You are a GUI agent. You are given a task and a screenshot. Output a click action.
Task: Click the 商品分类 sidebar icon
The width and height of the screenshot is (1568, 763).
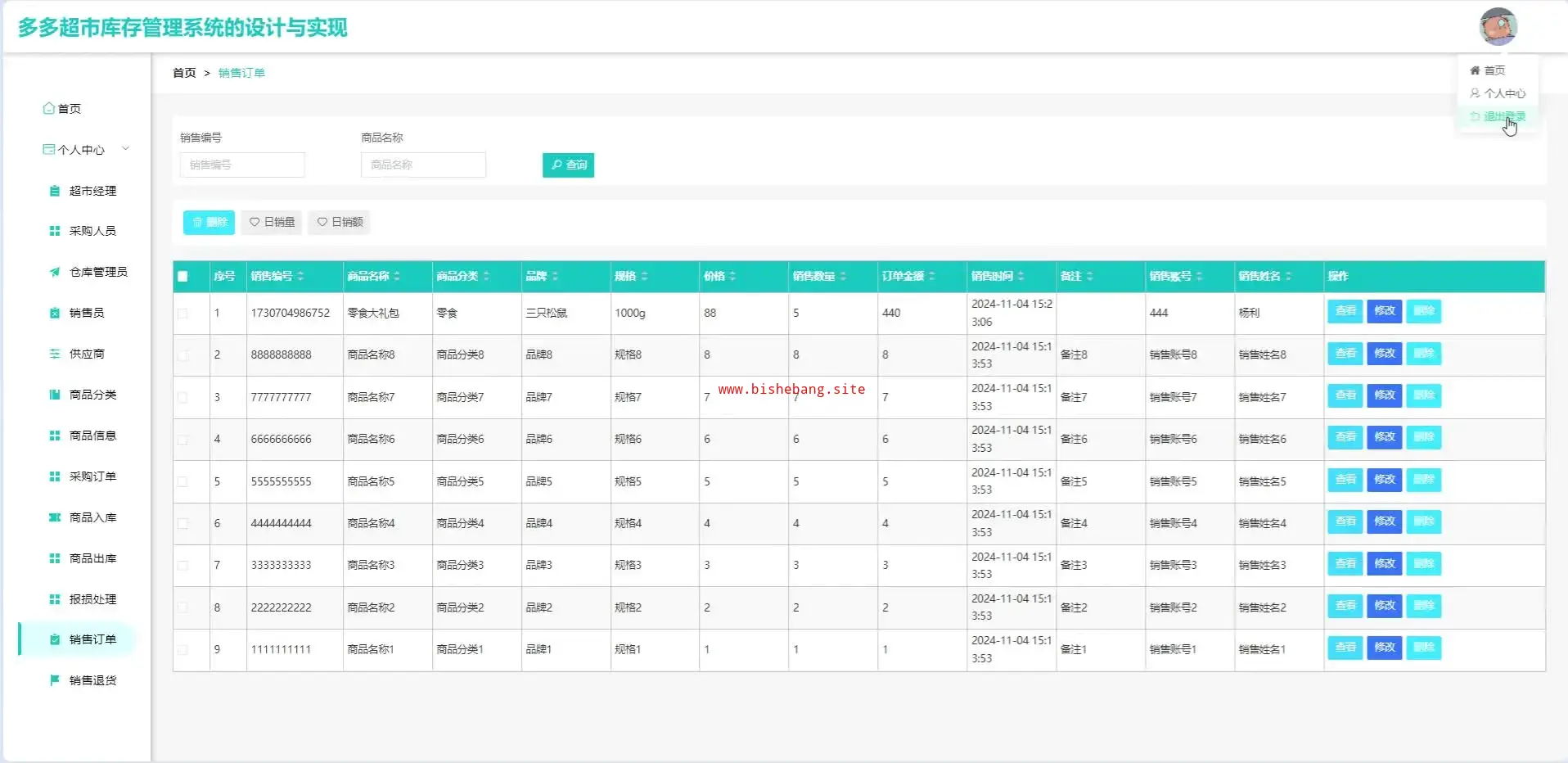(x=55, y=395)
